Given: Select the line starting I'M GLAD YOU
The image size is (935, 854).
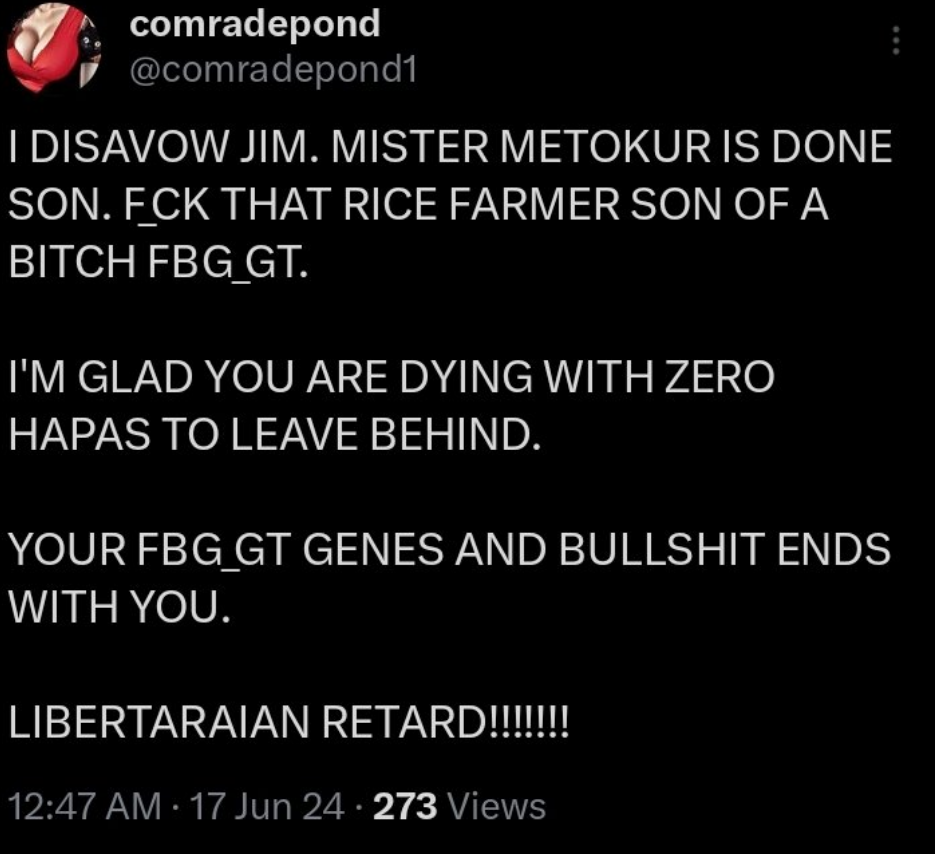Looking at the screenshot, I should pyautogui.click(x=391, y=377).
